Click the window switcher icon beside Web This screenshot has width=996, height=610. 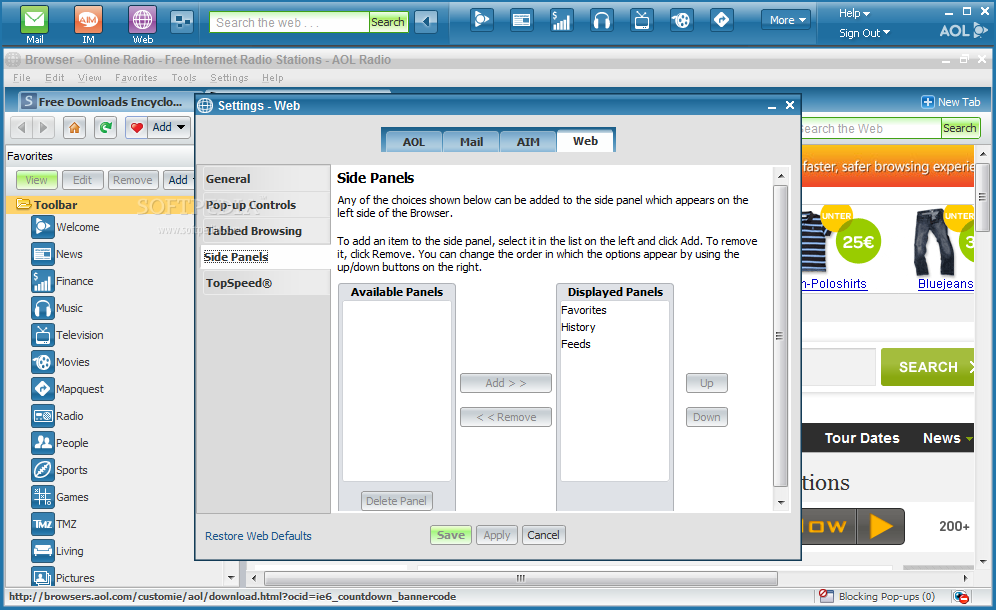click(182, 22)
